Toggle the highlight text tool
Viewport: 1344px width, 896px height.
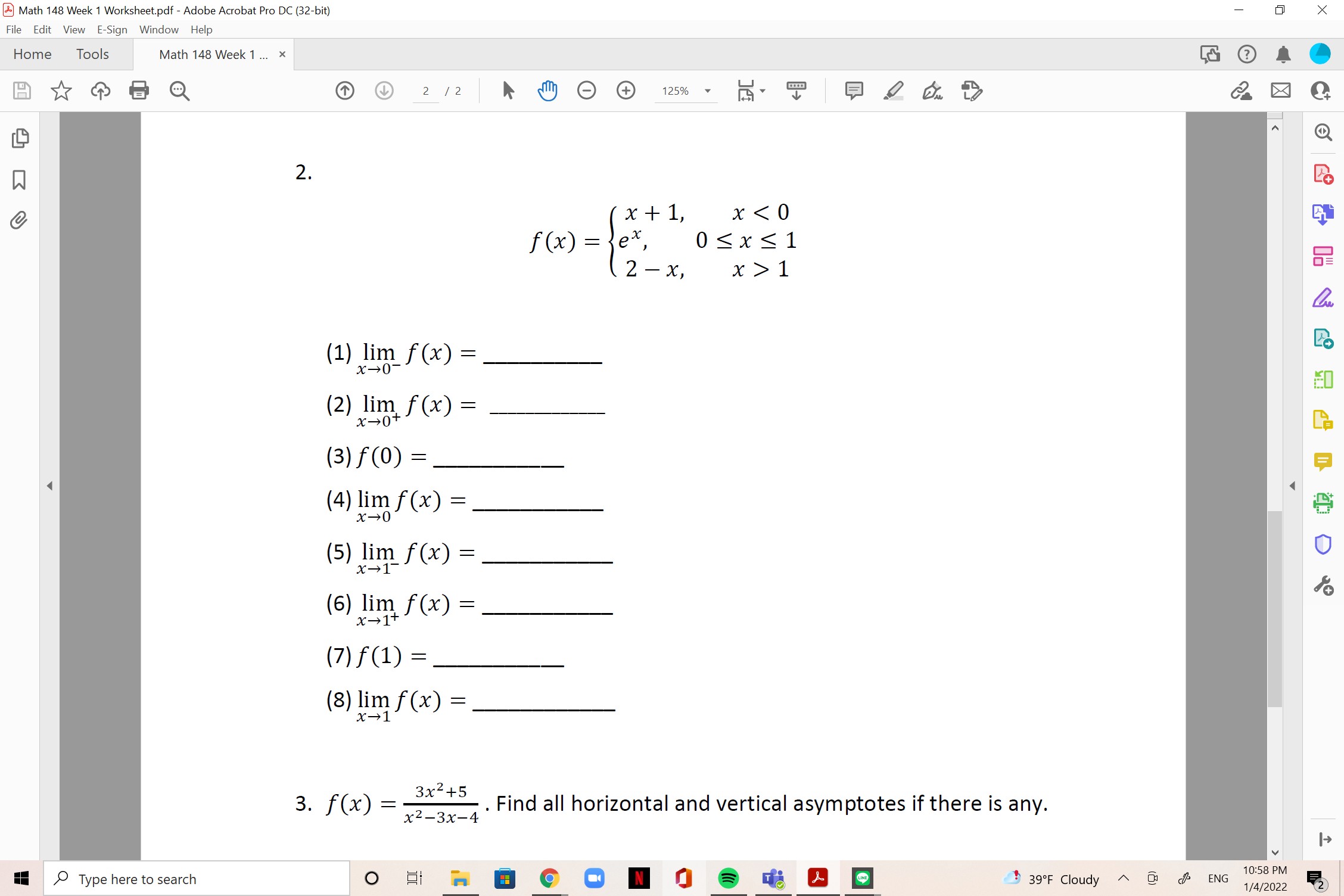point(893,91)
